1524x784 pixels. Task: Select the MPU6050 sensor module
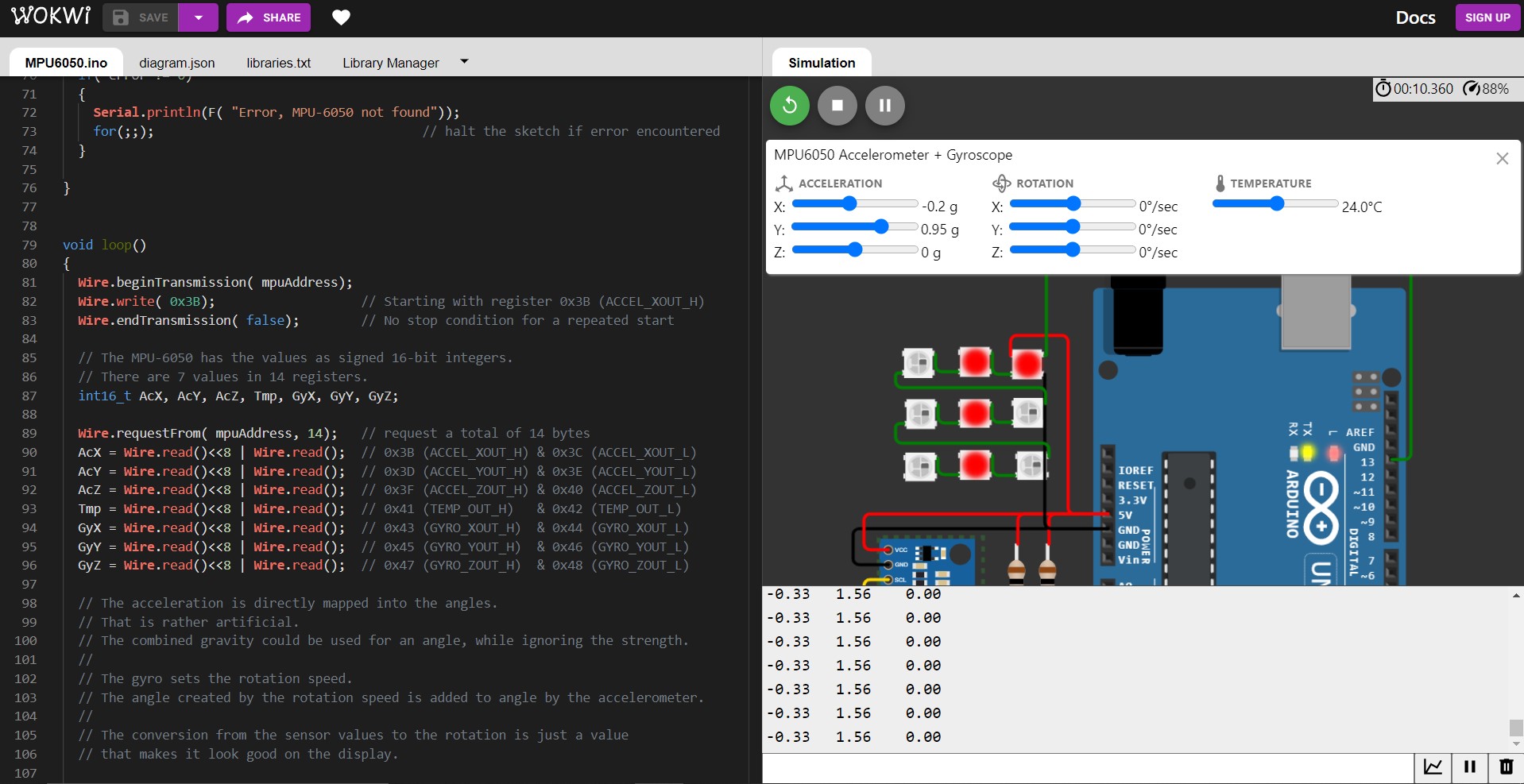pos(927,561)
